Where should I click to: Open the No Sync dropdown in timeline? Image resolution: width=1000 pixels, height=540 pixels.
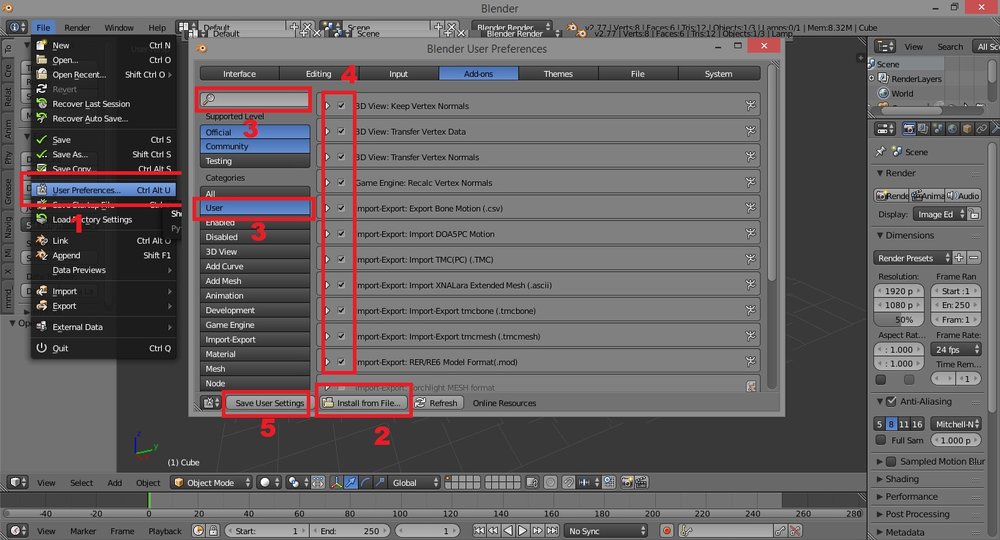pyautogui.click(x=606, y=530)
